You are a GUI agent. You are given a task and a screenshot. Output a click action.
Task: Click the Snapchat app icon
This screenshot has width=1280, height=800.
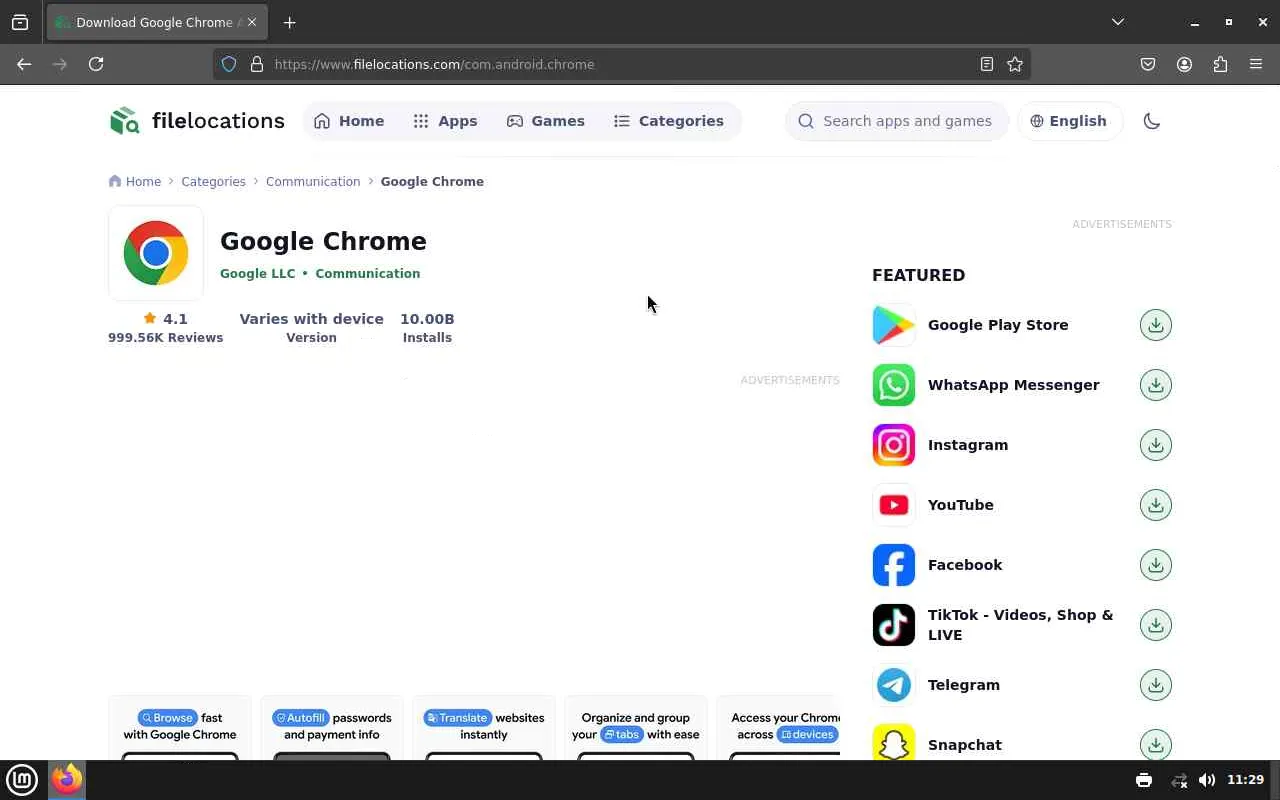click(x=894, y=742)
